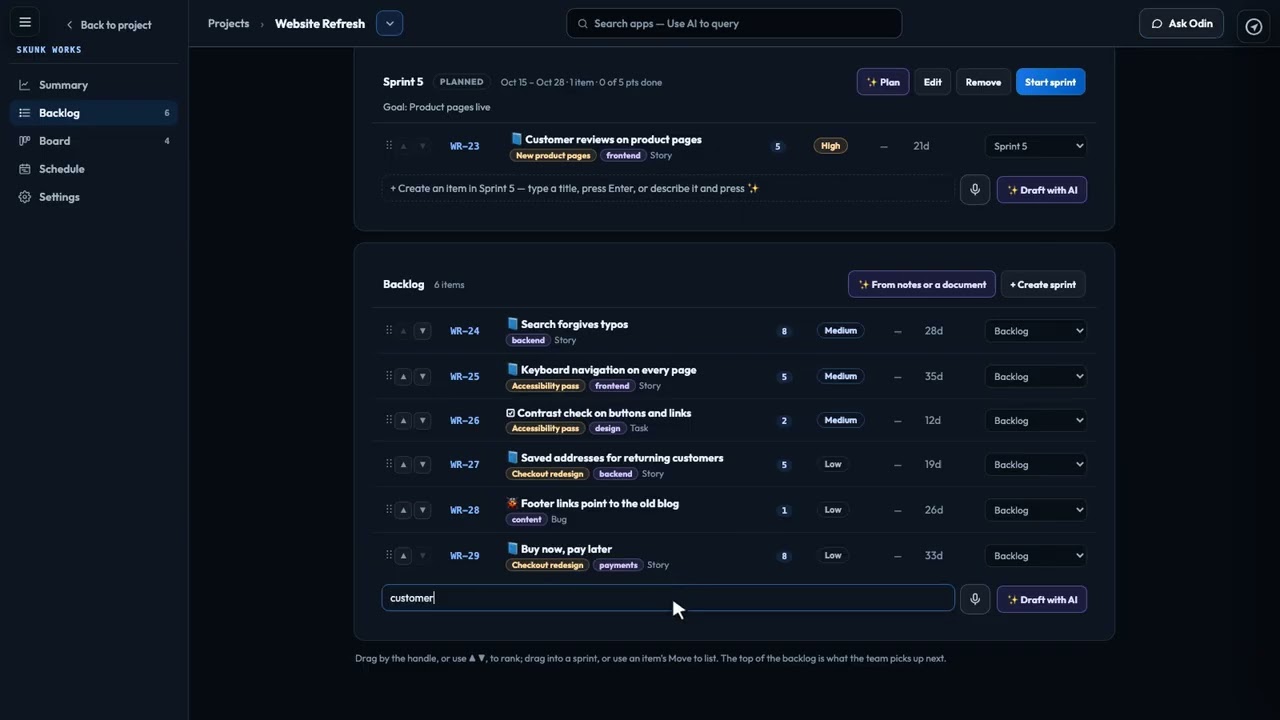Click the Summary chart icon in sidebar
The image size is (1280, 720).
[25, 85]
